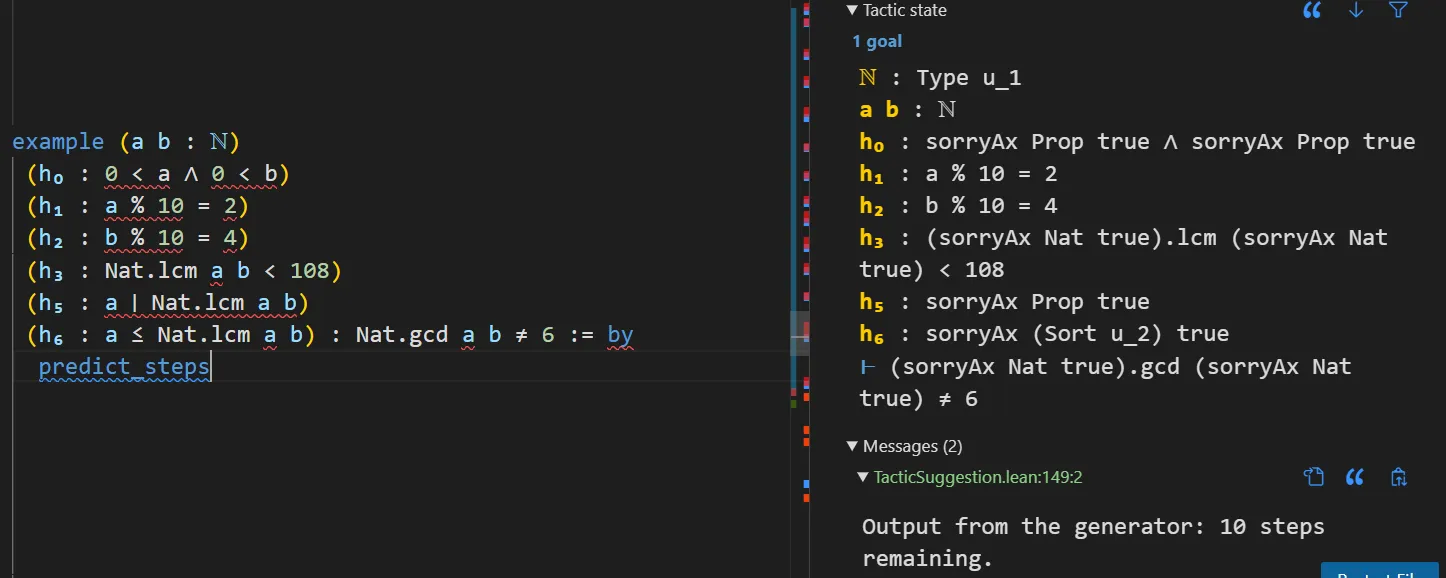Select hypothesis h₀ in the tactic state
The image size is (1446, 578).
click(x=872, y=142)
